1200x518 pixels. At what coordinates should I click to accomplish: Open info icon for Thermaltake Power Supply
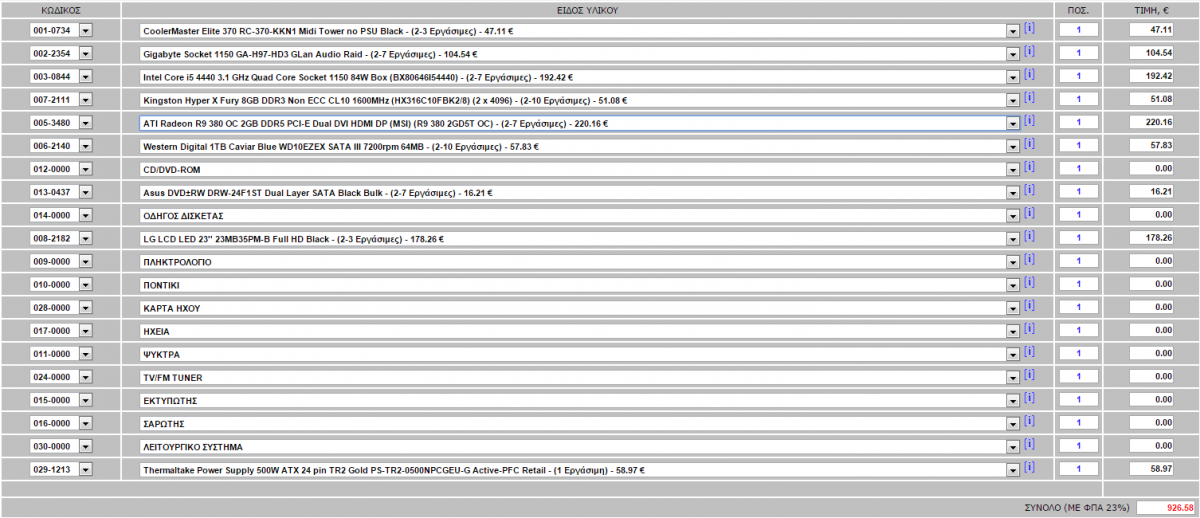tap(1029, 466)
